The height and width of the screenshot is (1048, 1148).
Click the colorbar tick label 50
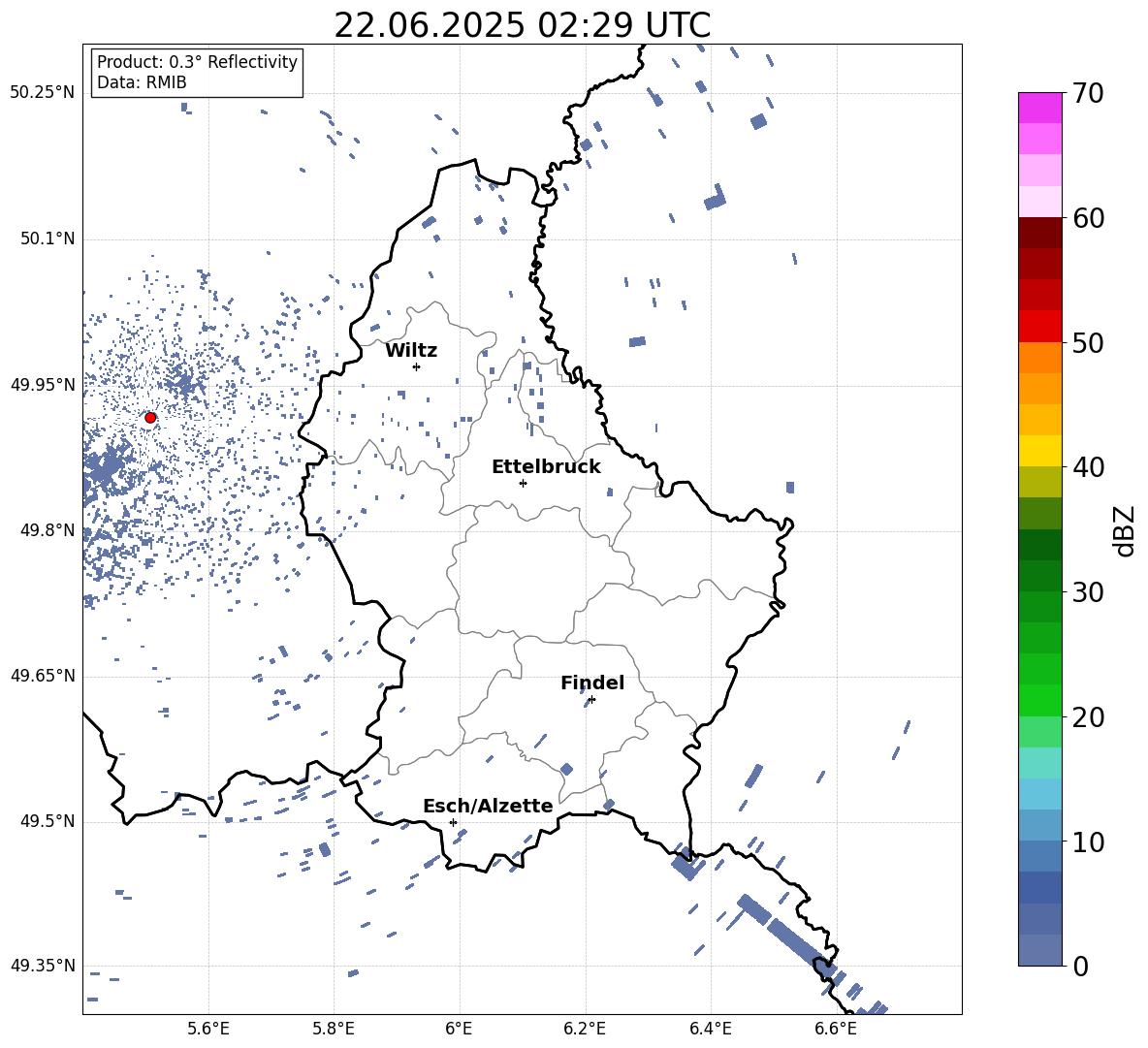tap(1088, 342)
